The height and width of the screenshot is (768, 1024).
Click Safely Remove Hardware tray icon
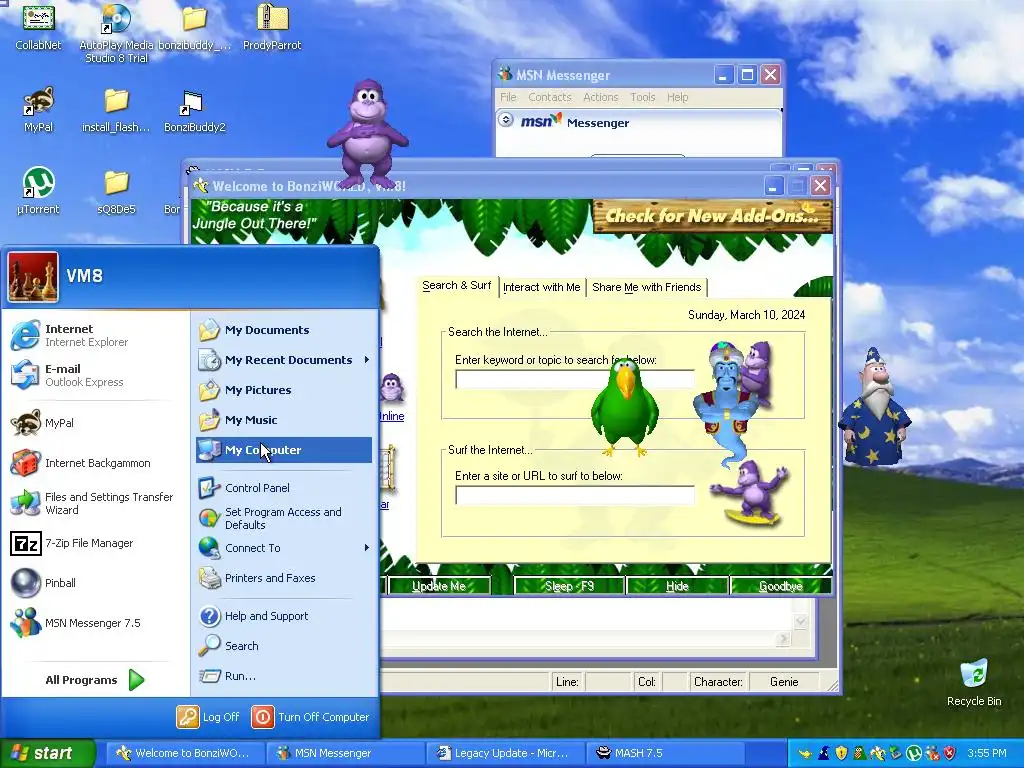click(895, 754)
